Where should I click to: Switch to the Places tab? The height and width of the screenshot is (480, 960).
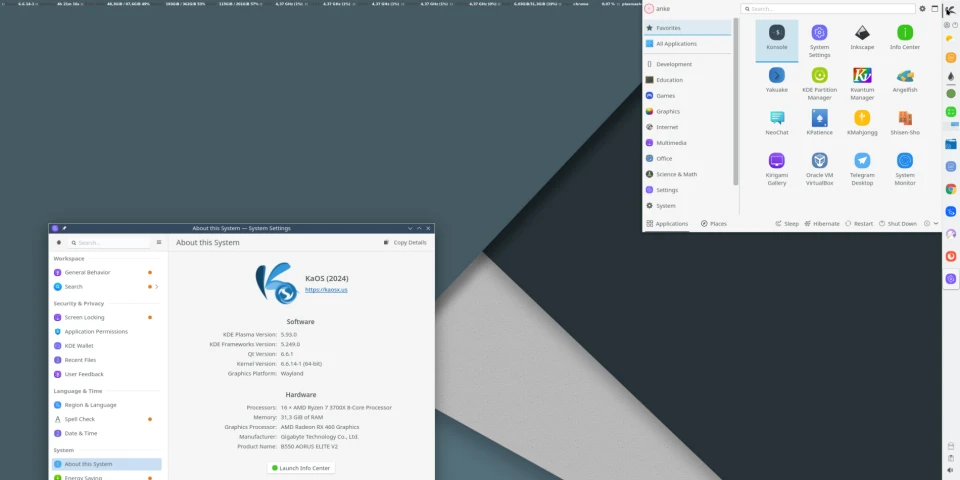point(713,224)
